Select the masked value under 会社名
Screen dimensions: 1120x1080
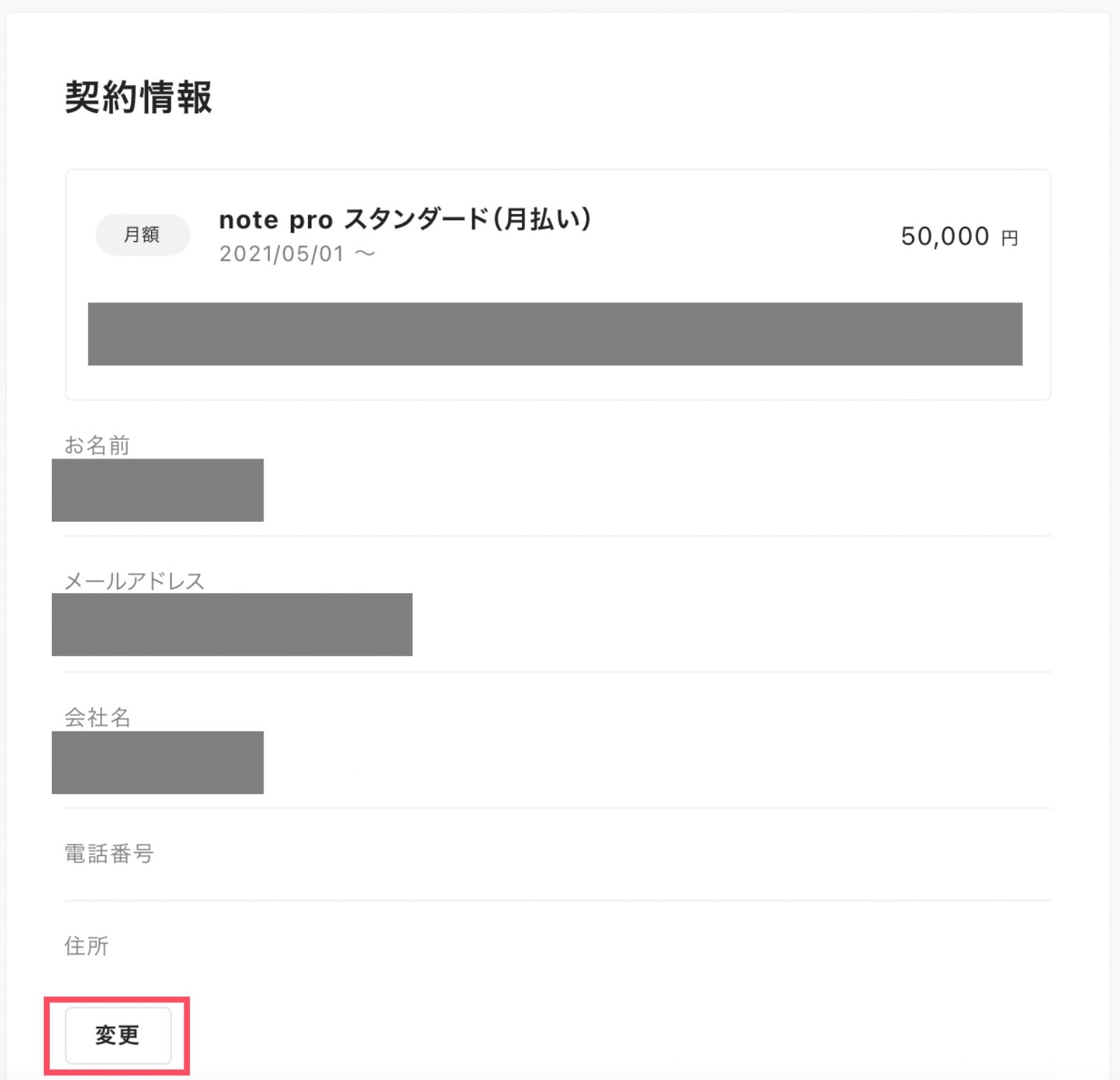point(158,763)
